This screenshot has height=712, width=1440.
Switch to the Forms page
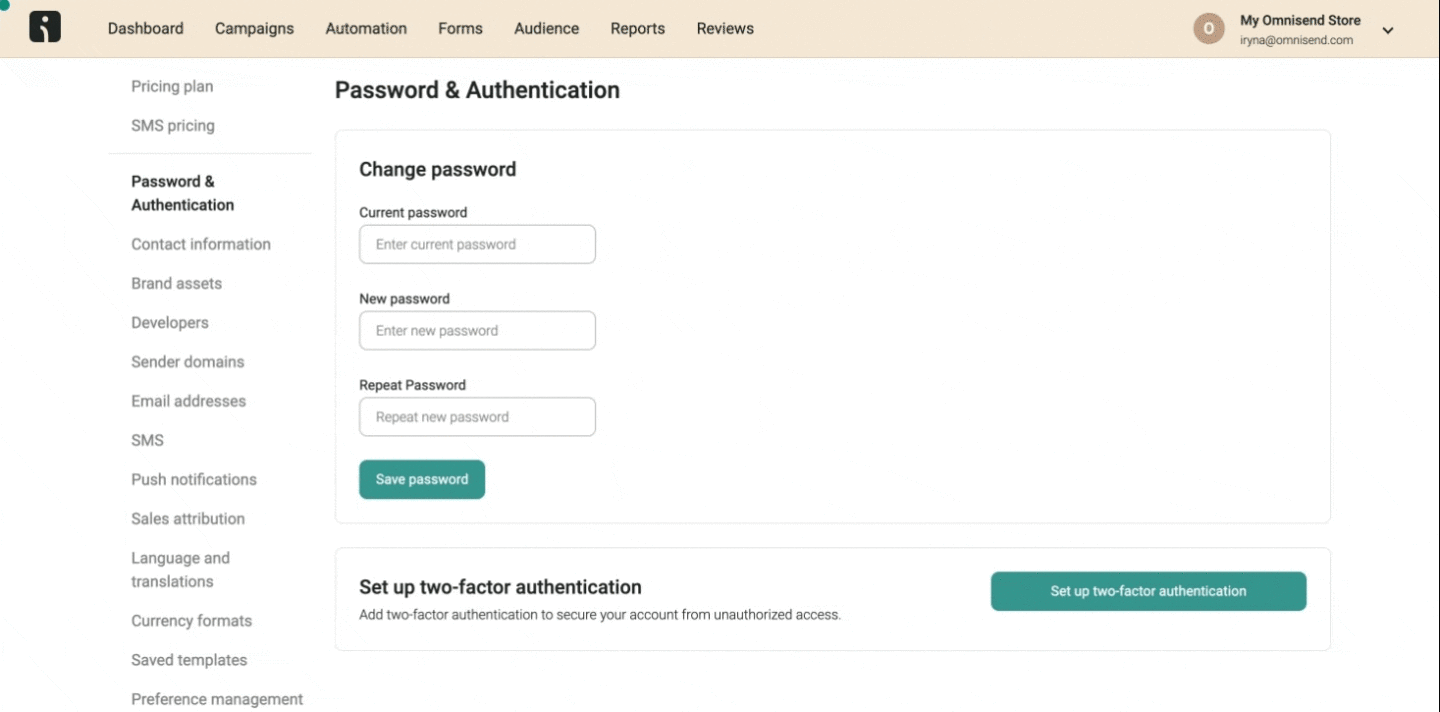[460, 28]
